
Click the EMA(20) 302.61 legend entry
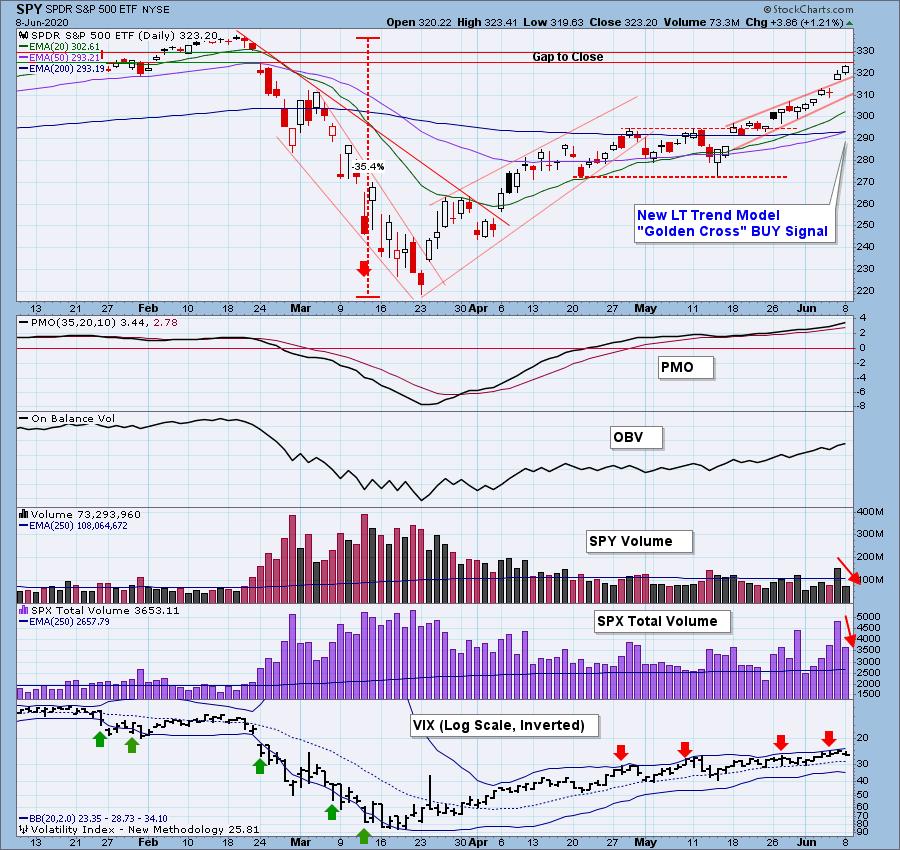pos(64,47)
